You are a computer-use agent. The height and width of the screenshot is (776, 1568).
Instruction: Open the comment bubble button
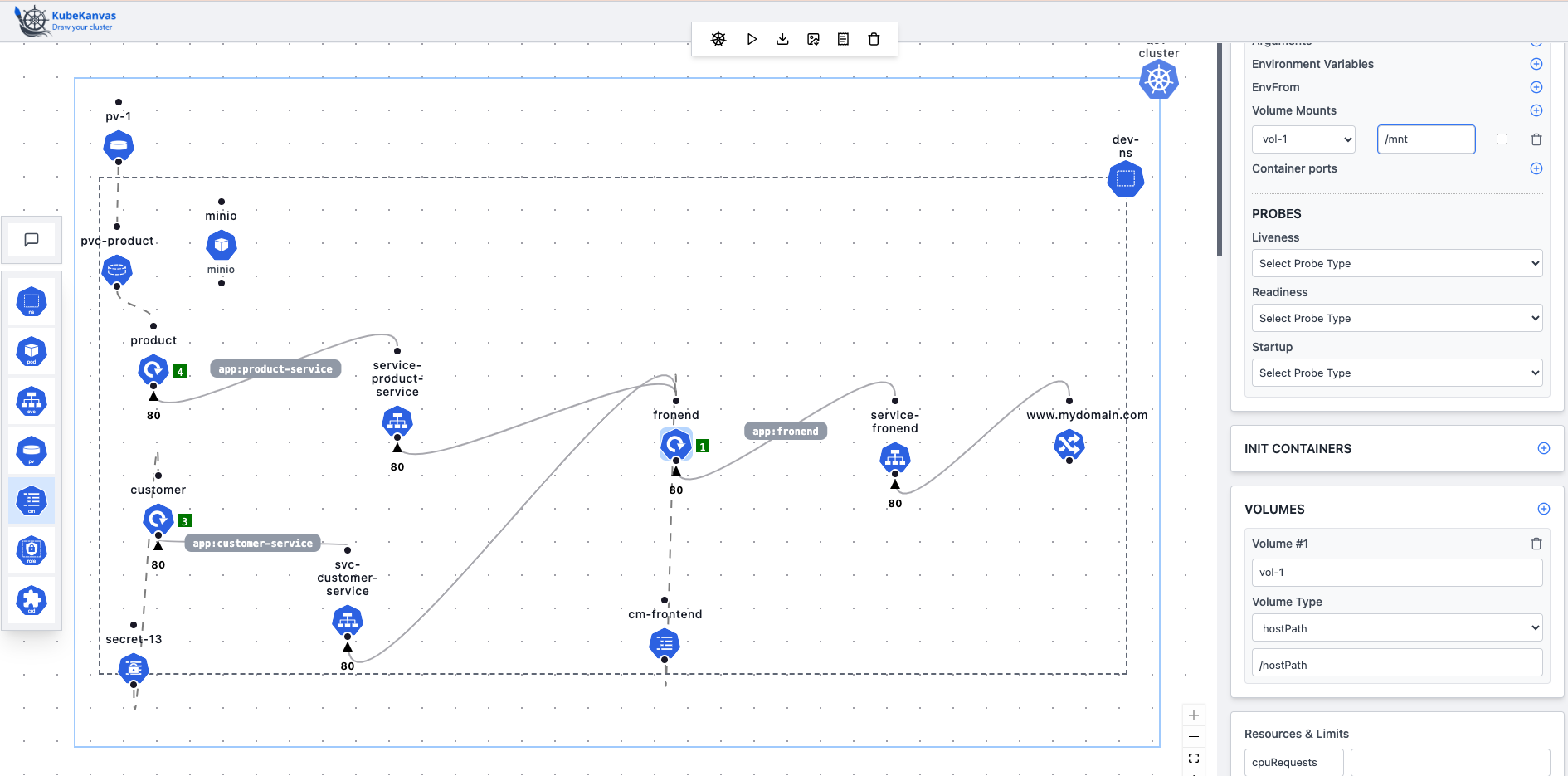click(32, 240)
